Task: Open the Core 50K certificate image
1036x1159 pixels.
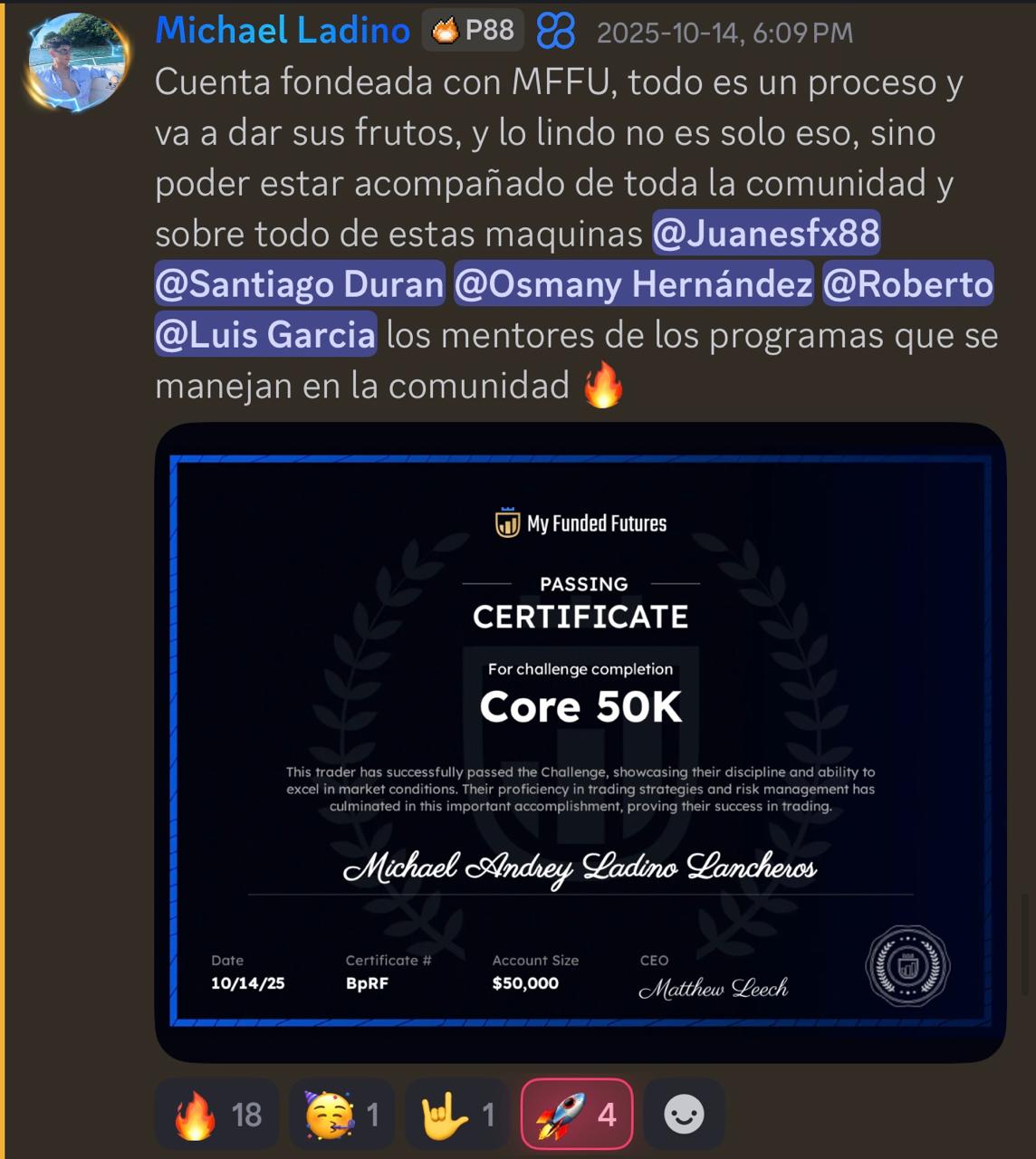Action: [580, 742]
